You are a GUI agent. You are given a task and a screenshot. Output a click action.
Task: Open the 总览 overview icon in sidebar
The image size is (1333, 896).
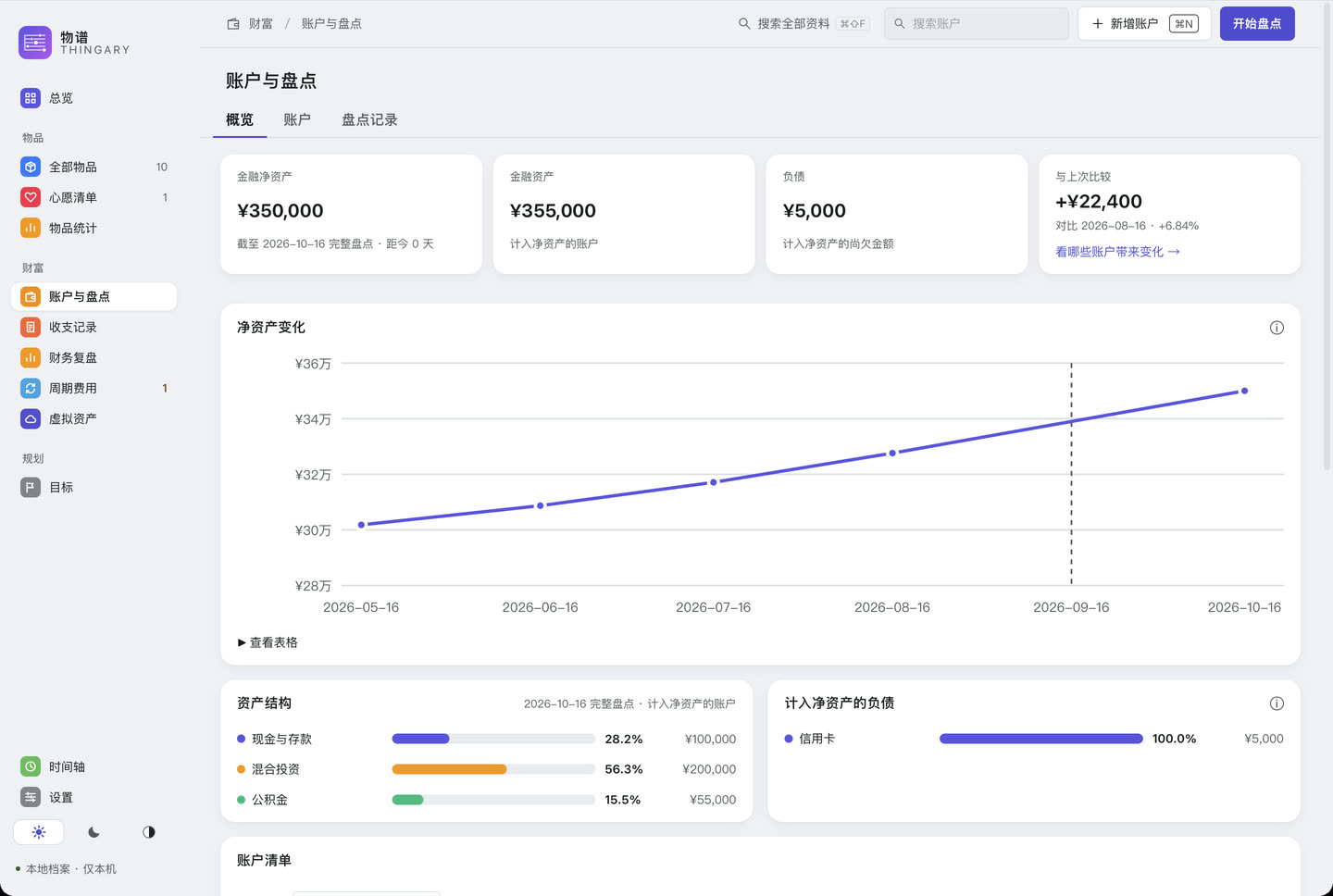[x=31, y=98]
